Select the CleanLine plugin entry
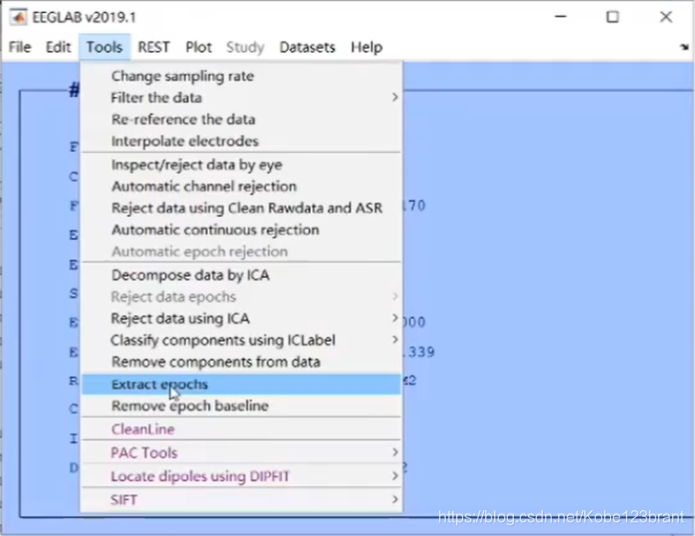This screenshot has height=536, width=695. pos(242,429)
